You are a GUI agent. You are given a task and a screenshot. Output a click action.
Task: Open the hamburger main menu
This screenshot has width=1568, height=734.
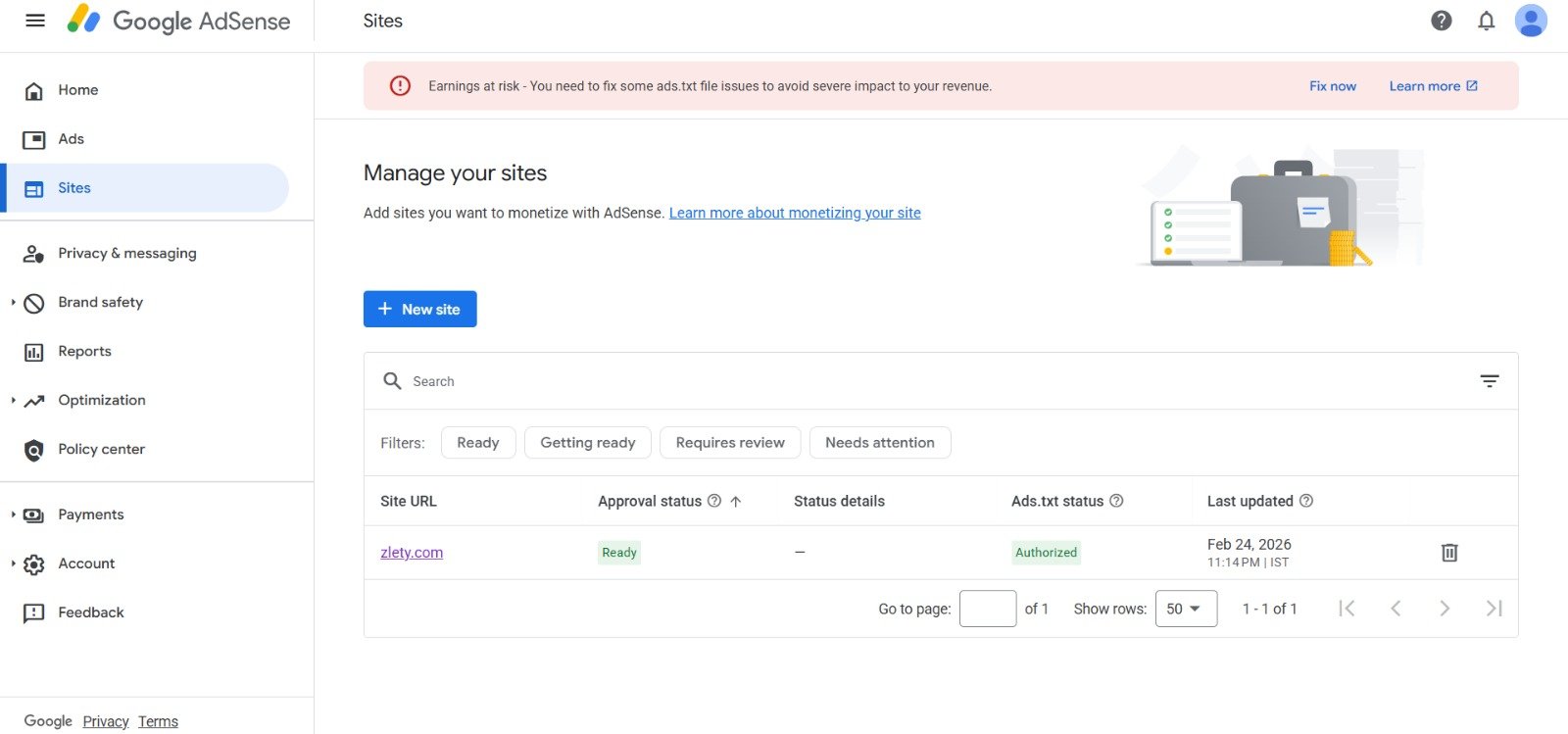[x=35, y=21]
